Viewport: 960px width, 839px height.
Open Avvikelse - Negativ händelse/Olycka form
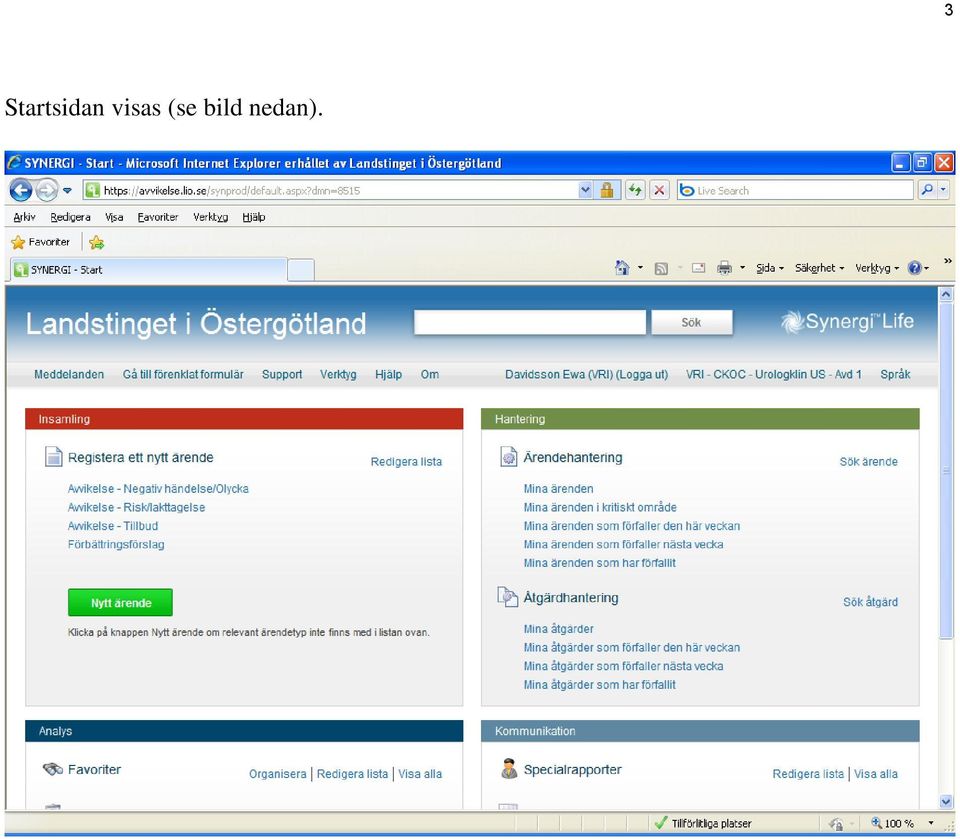158,489
